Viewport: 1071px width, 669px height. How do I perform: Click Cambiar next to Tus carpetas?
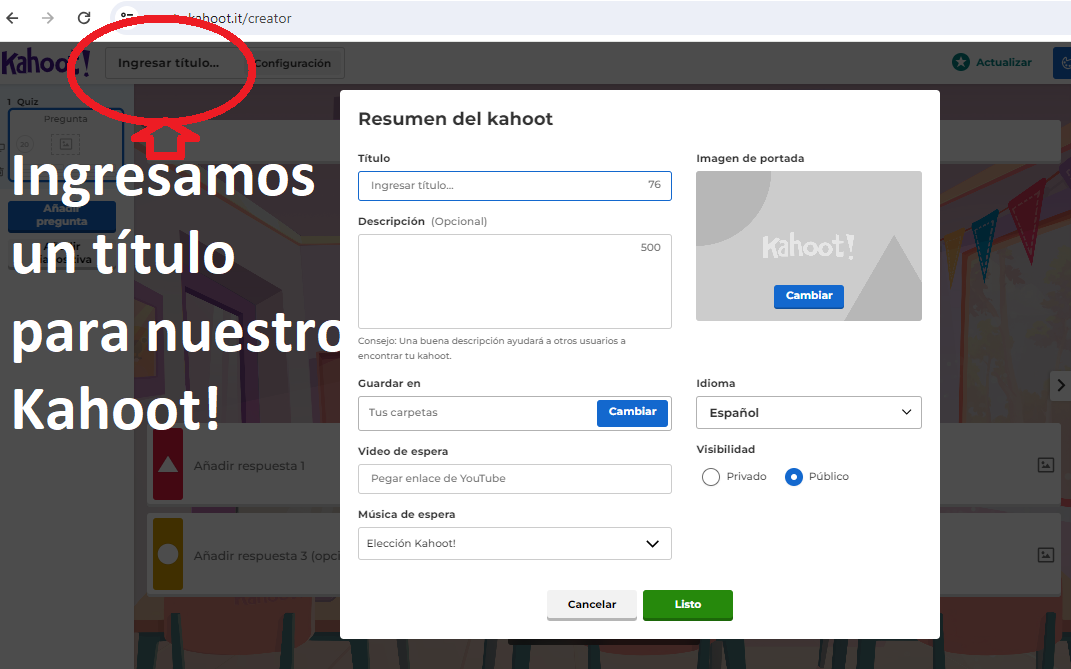632,413
